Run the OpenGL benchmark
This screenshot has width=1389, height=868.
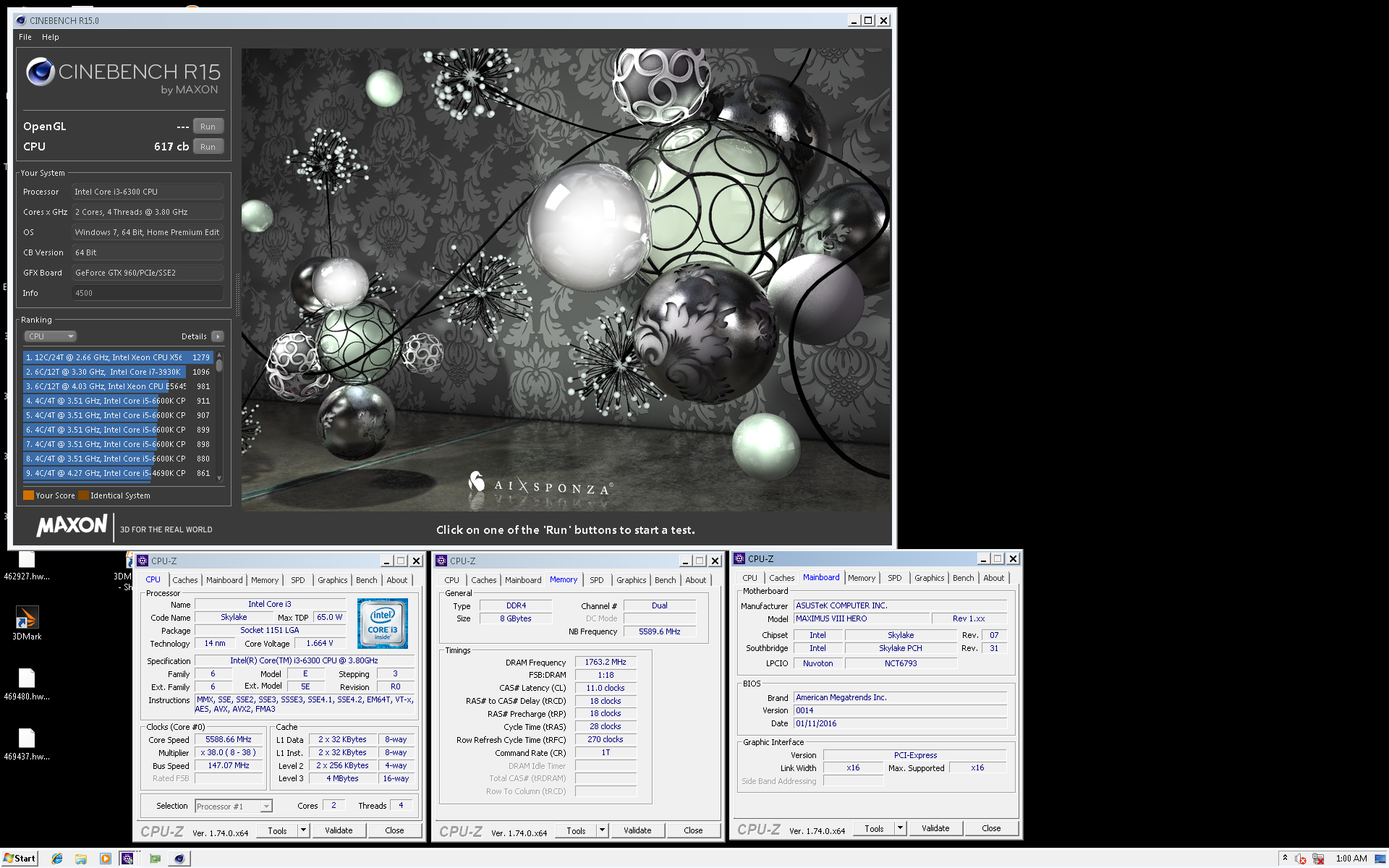(x=208, y=127)
